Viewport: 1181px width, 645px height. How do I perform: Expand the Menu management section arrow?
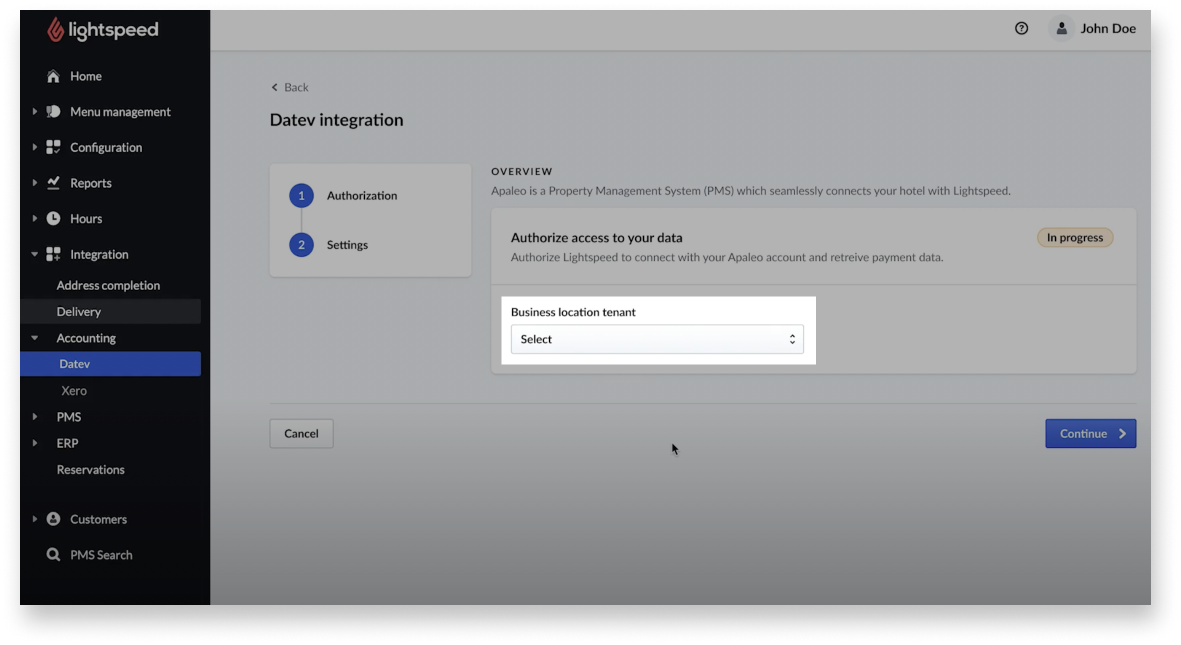pyautogui.click(x=34, y=112)
